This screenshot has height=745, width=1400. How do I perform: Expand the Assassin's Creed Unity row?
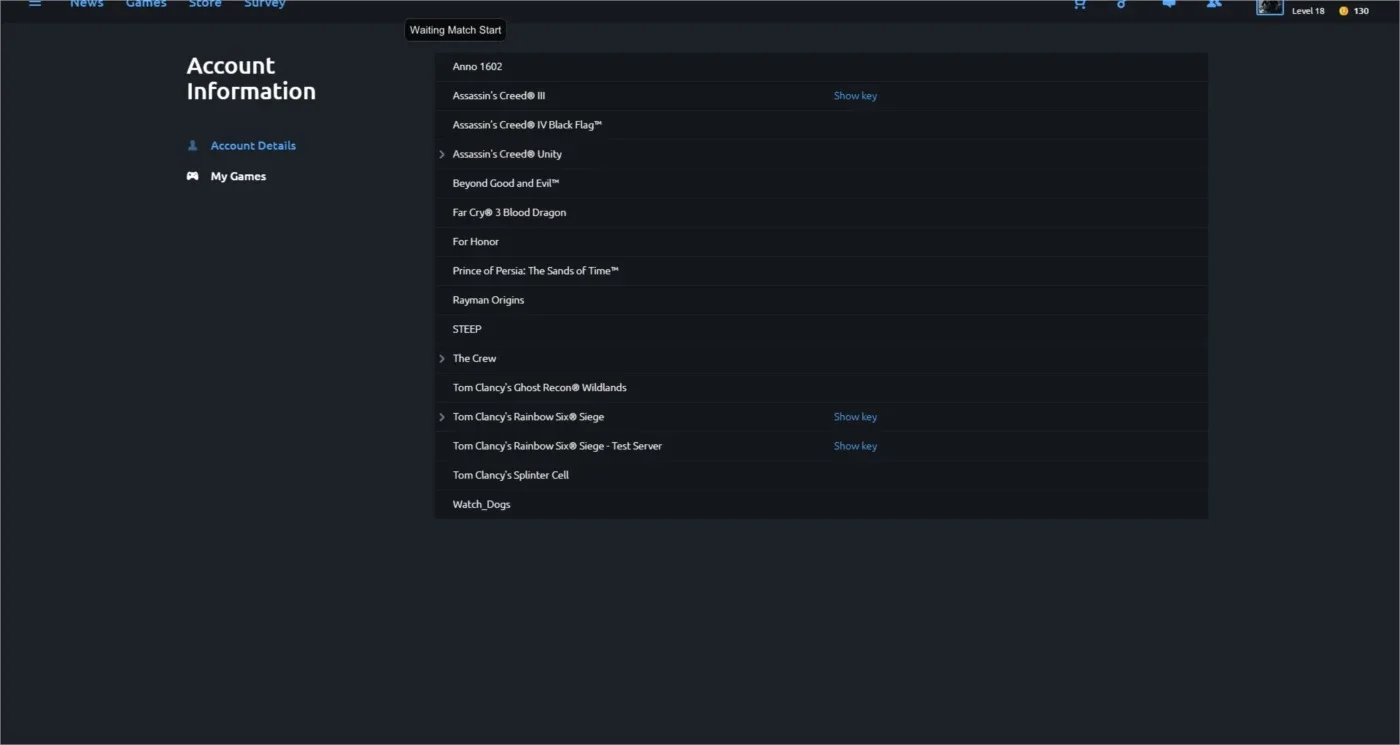click(x=442, y=154)
